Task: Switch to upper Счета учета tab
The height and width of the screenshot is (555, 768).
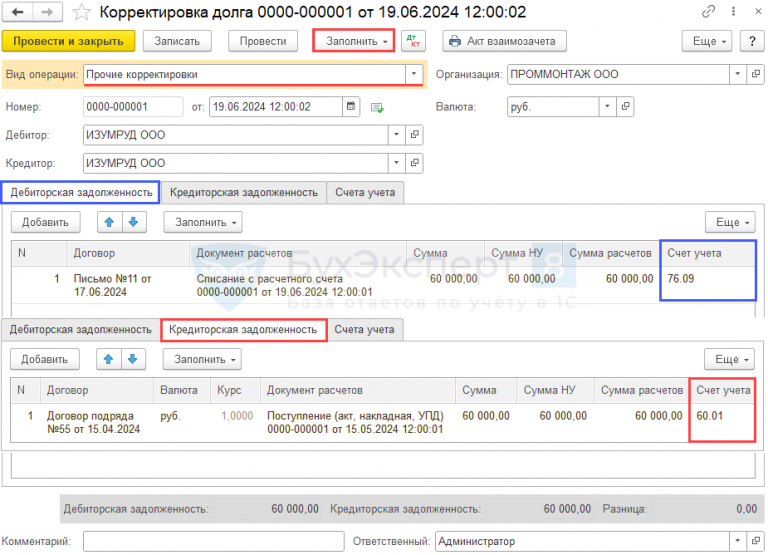Action: (365, 193)
